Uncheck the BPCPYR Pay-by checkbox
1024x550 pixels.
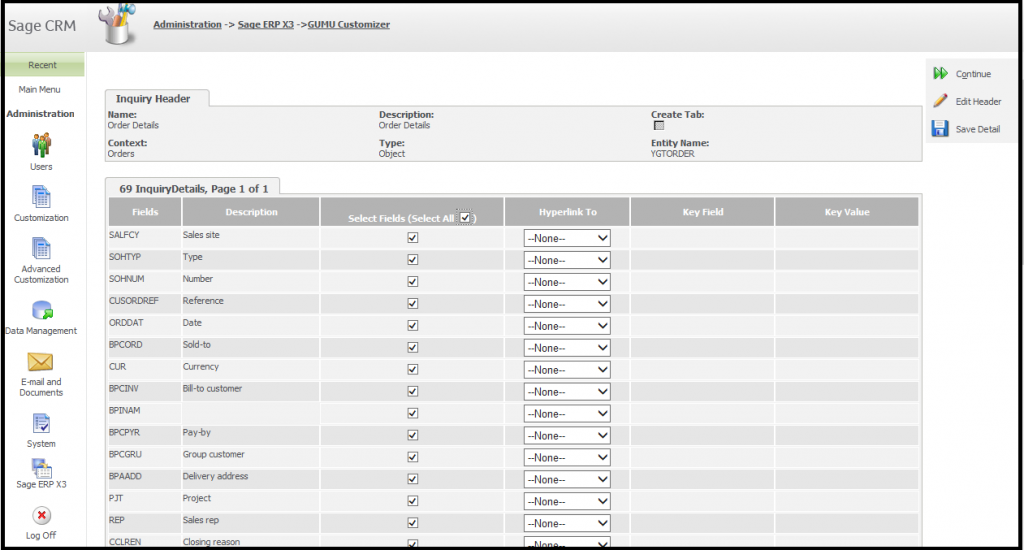413,435
